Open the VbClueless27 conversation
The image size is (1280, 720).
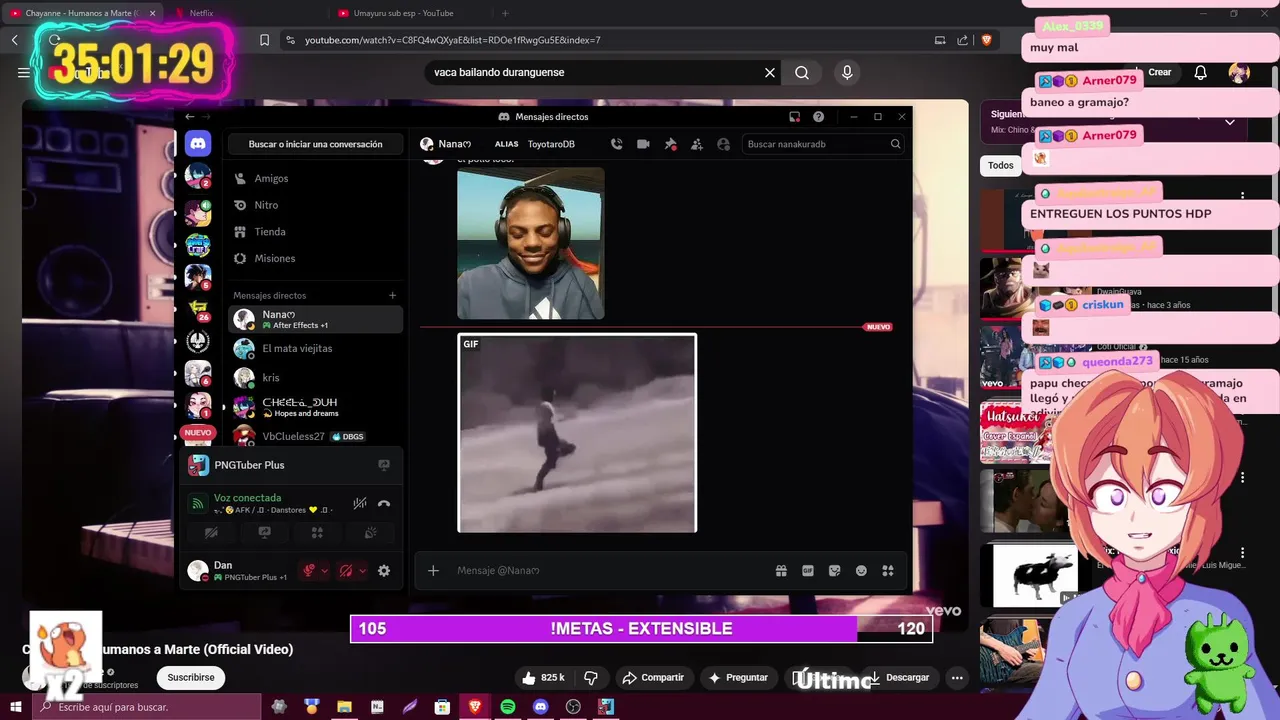pos(315,436)
